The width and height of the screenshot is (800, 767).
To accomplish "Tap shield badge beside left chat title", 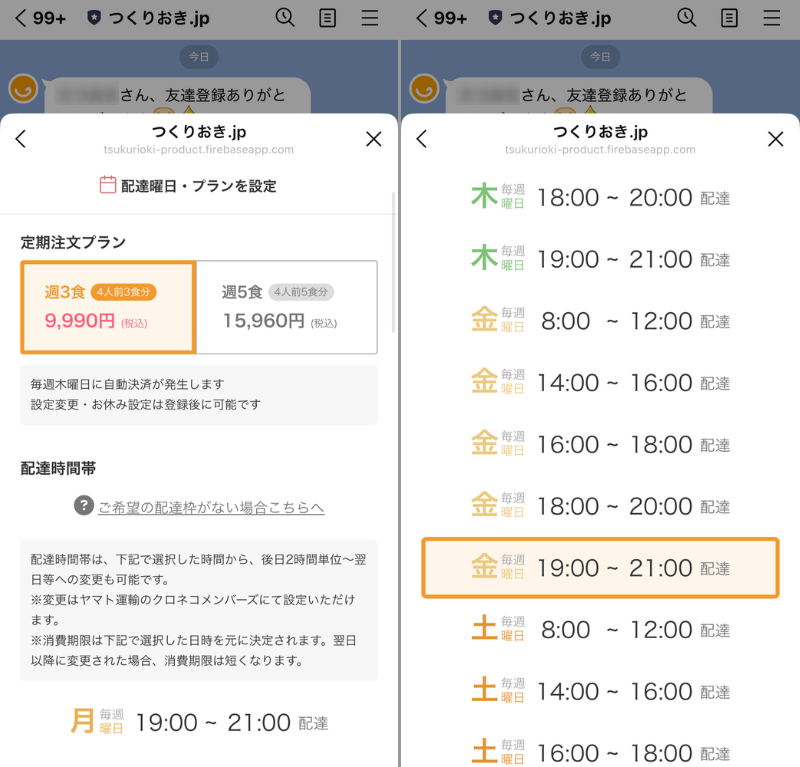I will pos(94,18).
